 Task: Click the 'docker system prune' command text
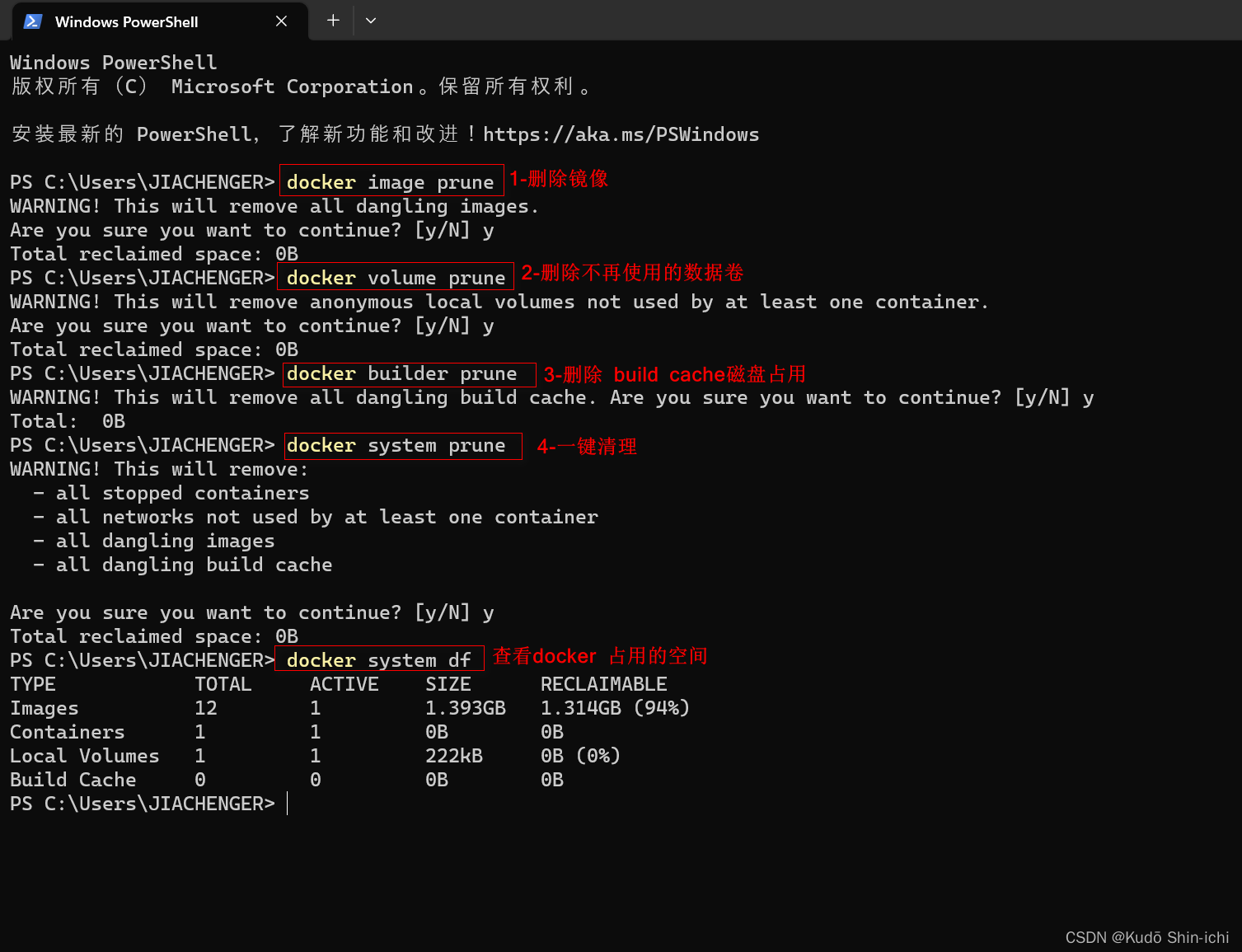point(396,445)
